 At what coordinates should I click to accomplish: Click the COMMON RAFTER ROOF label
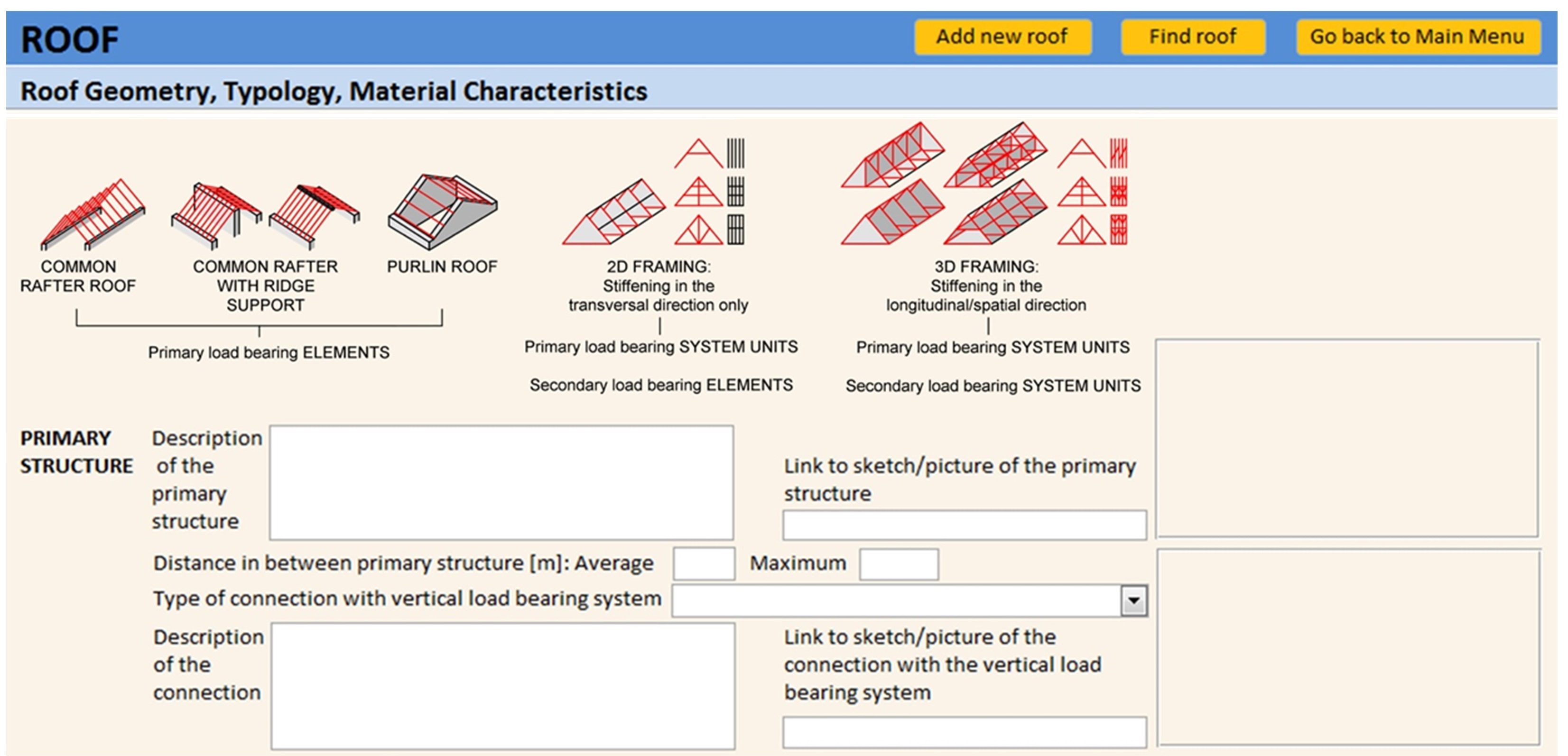pyautogui.click(x=78, y=277)
